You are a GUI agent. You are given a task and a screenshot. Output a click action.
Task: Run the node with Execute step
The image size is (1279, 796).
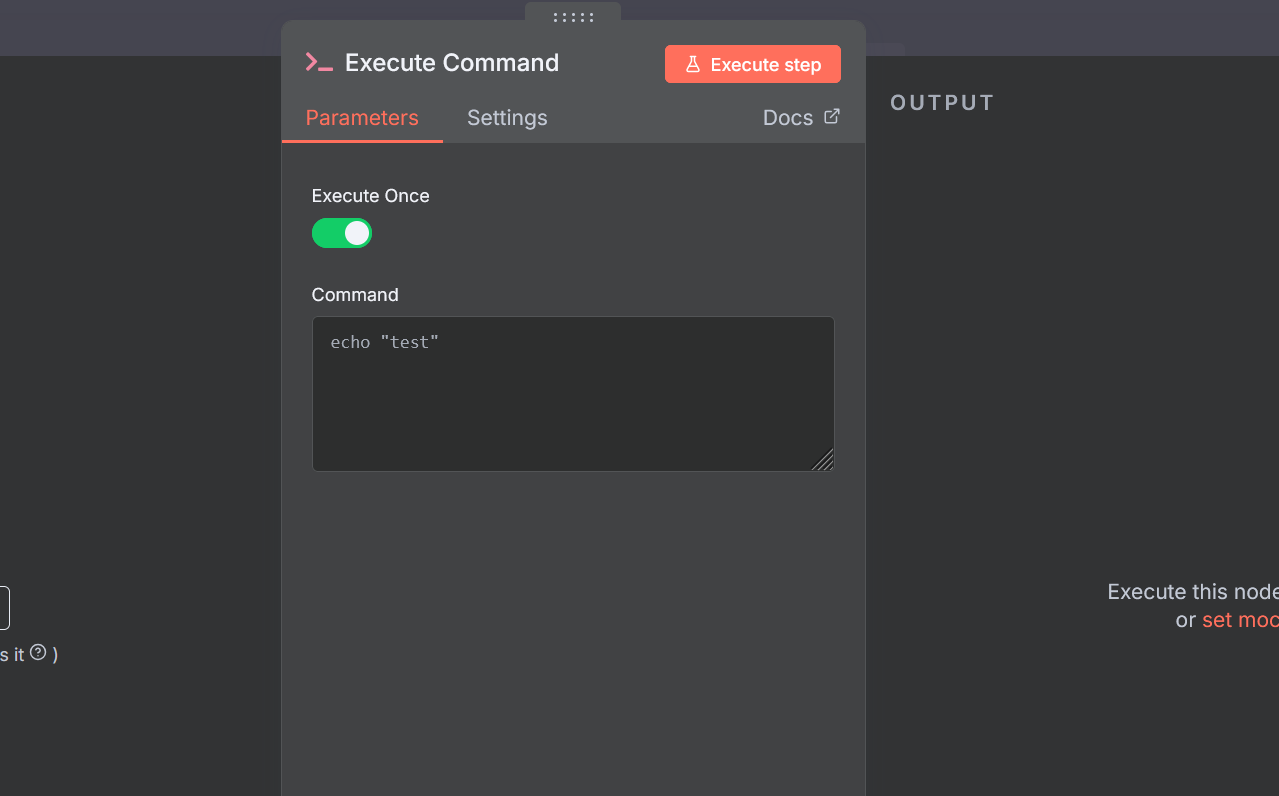(753, 64)
